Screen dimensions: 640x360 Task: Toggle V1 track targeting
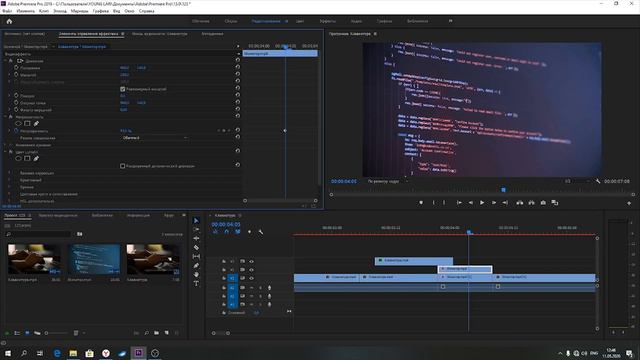click(232, 278)
